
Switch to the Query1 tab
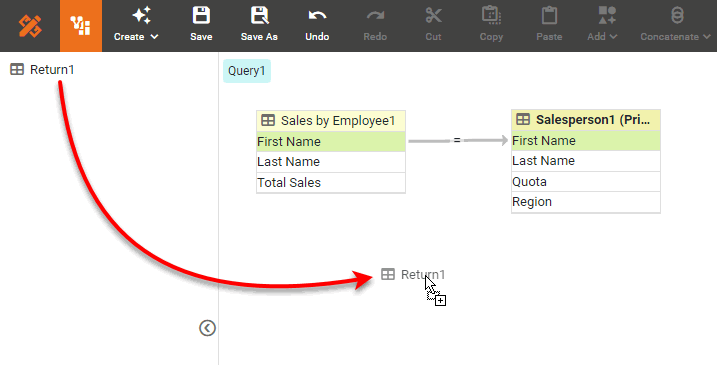point(247,71)
